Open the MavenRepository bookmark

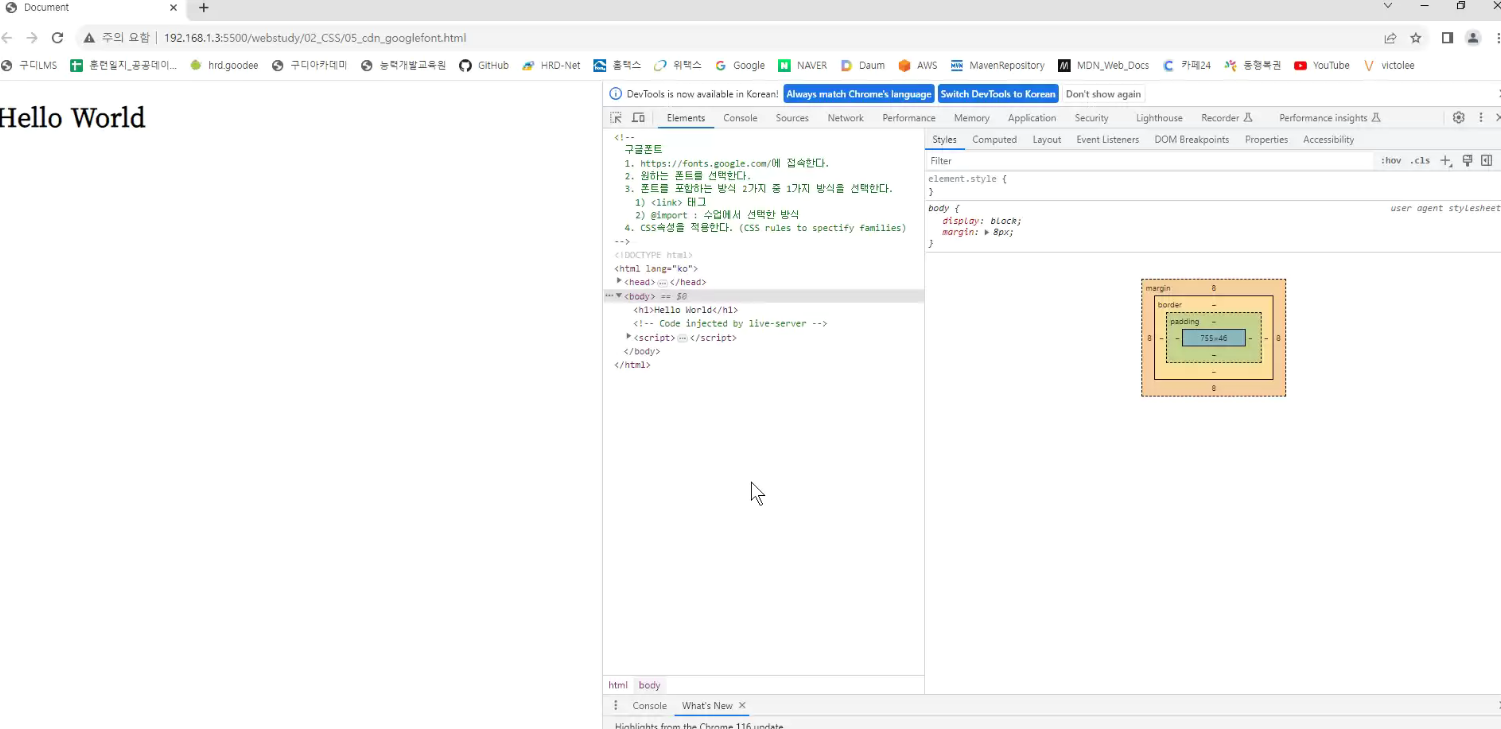pyautogui.click(x=997, y=66)
